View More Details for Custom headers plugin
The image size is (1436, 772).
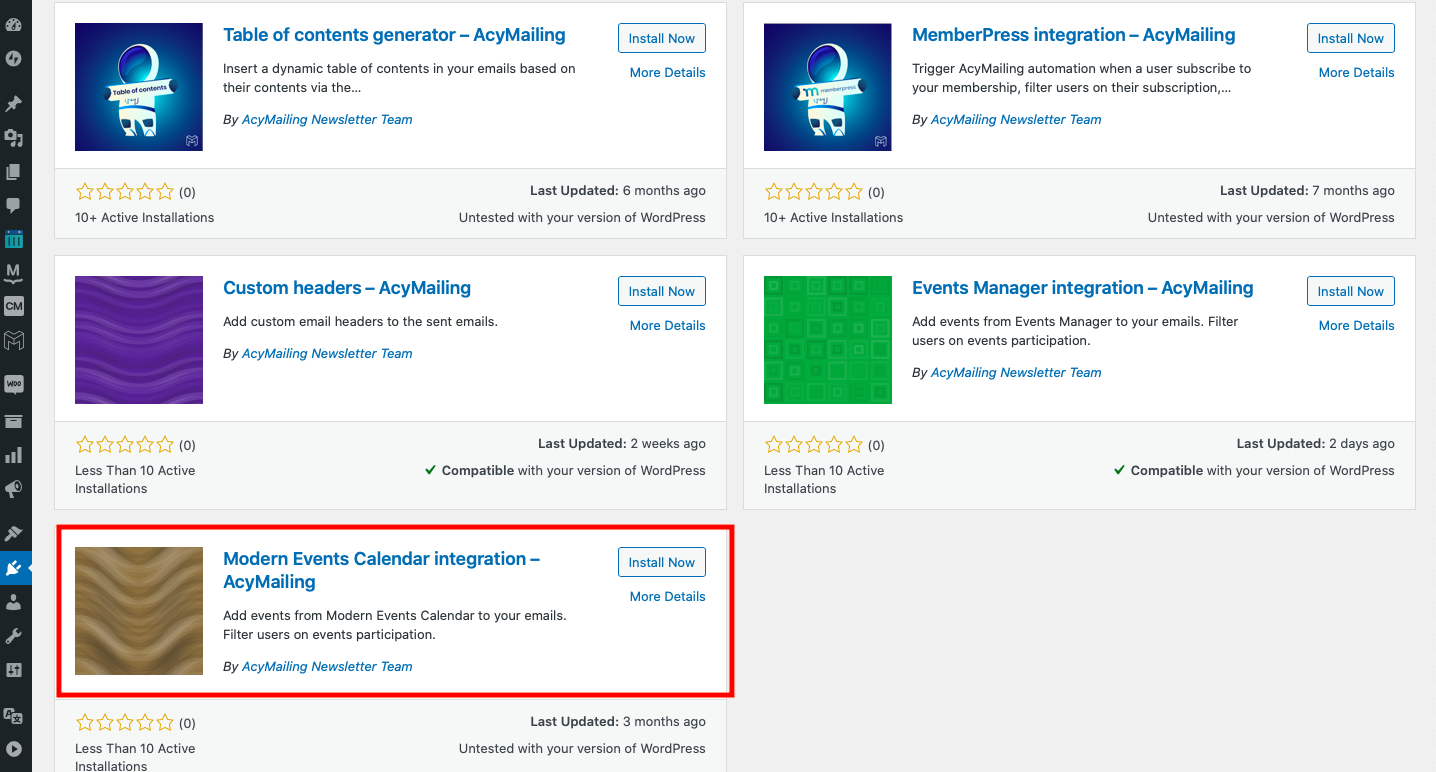[x=668, y=325]
